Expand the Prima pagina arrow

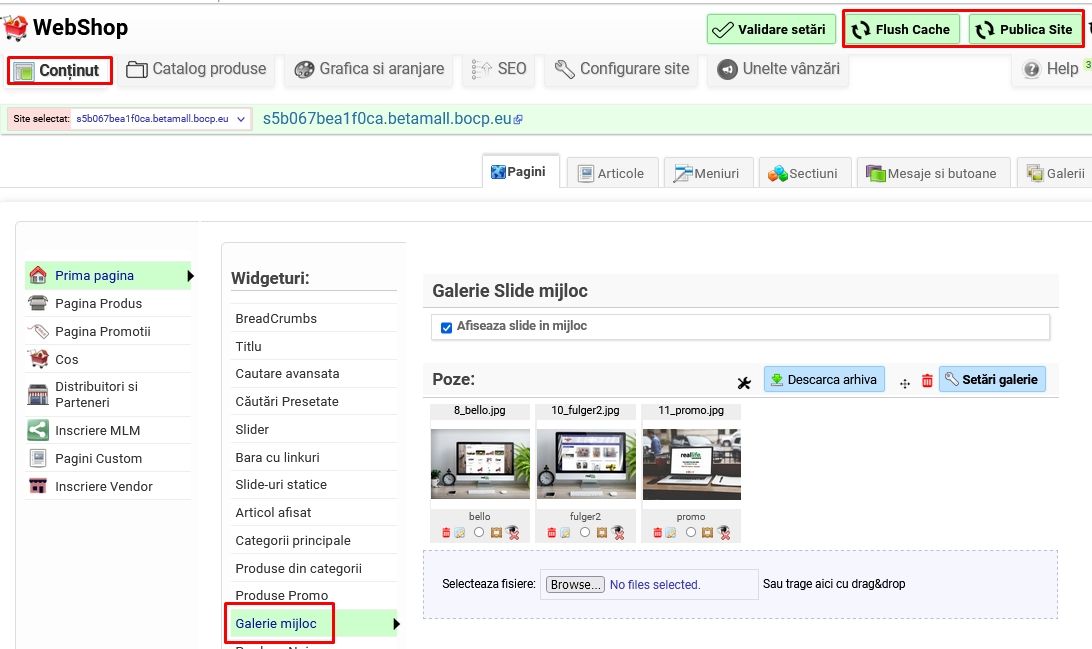190,276
